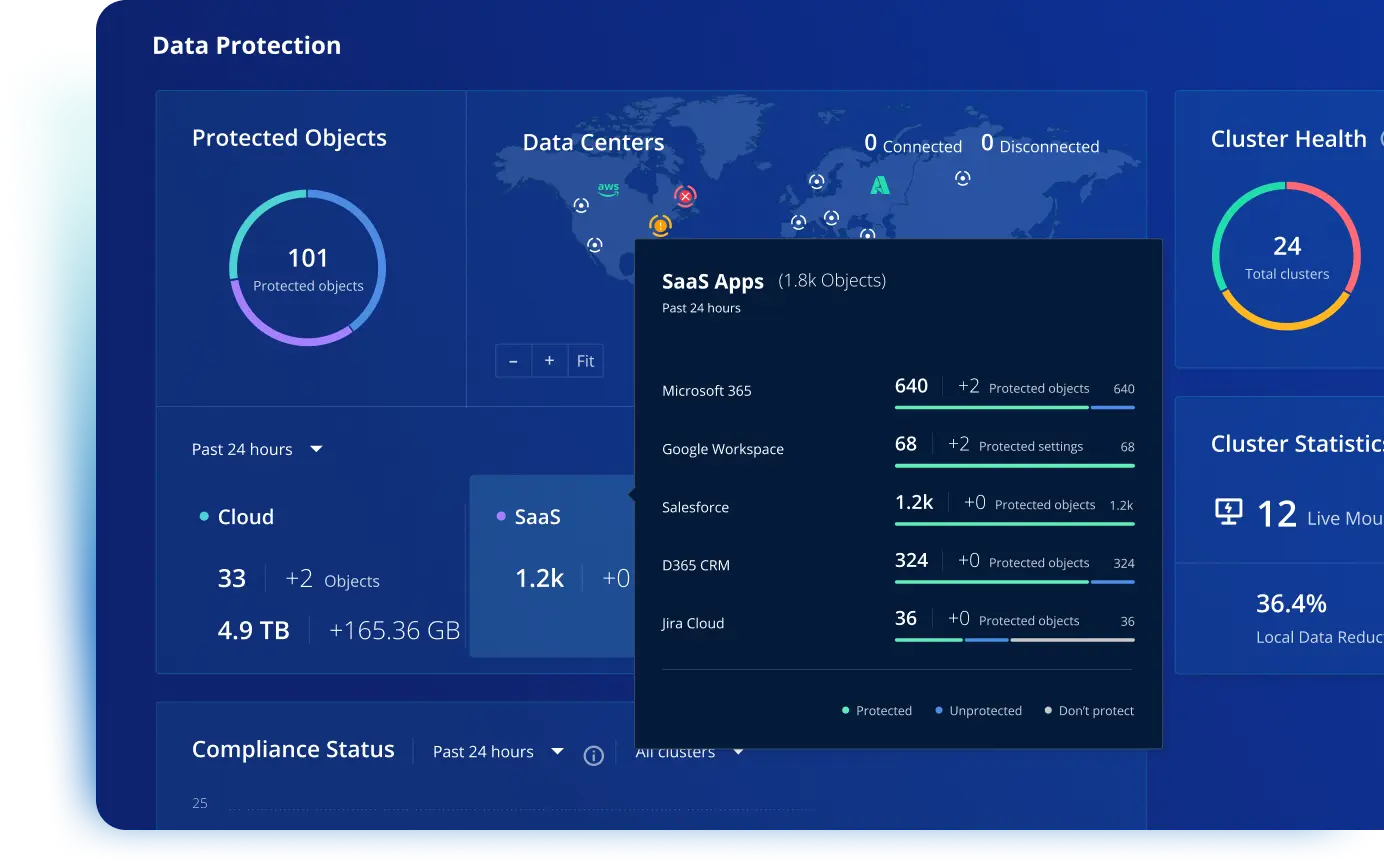Zoom in the map with plus button
This screenshot has height=866, width=1384.
(549, 361)
